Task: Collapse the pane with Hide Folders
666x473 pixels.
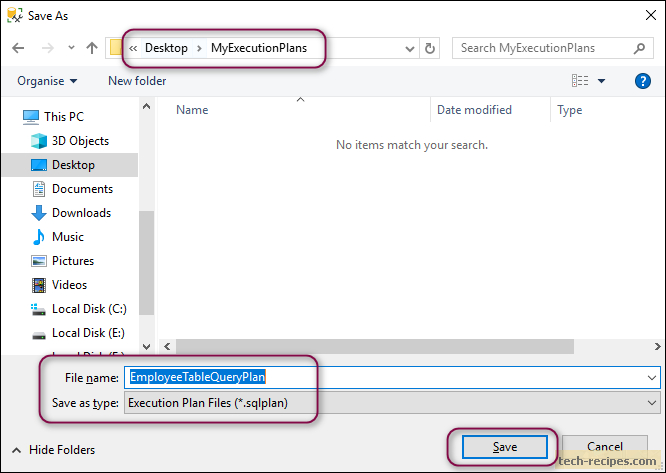Action: coord(54,450)
